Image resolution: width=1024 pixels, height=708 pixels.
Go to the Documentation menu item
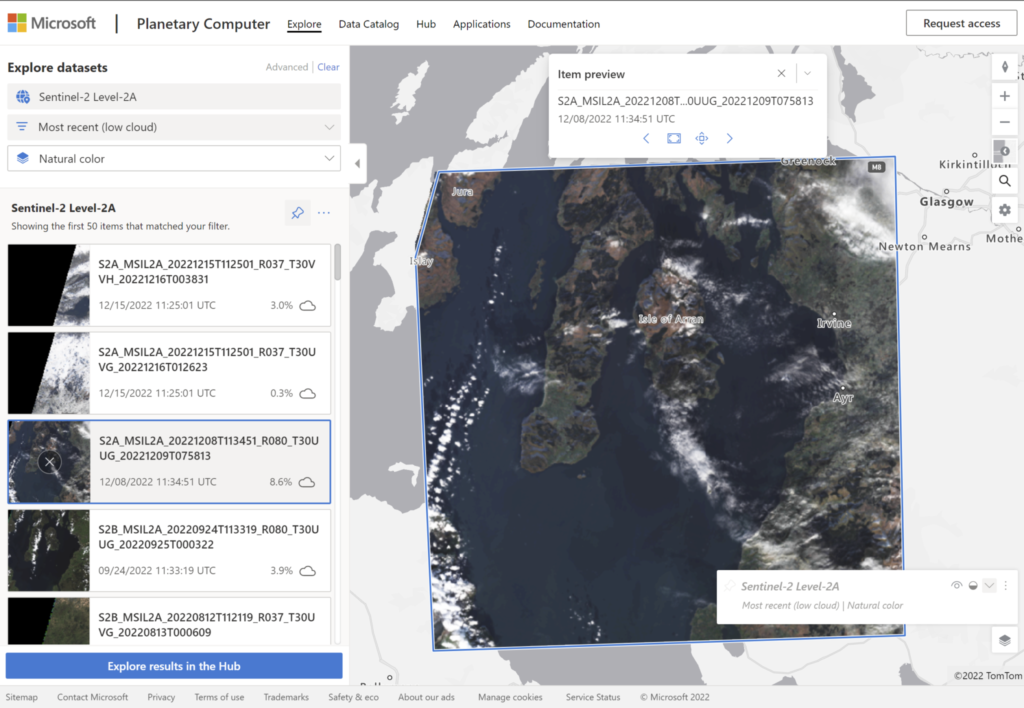[563, 24]
